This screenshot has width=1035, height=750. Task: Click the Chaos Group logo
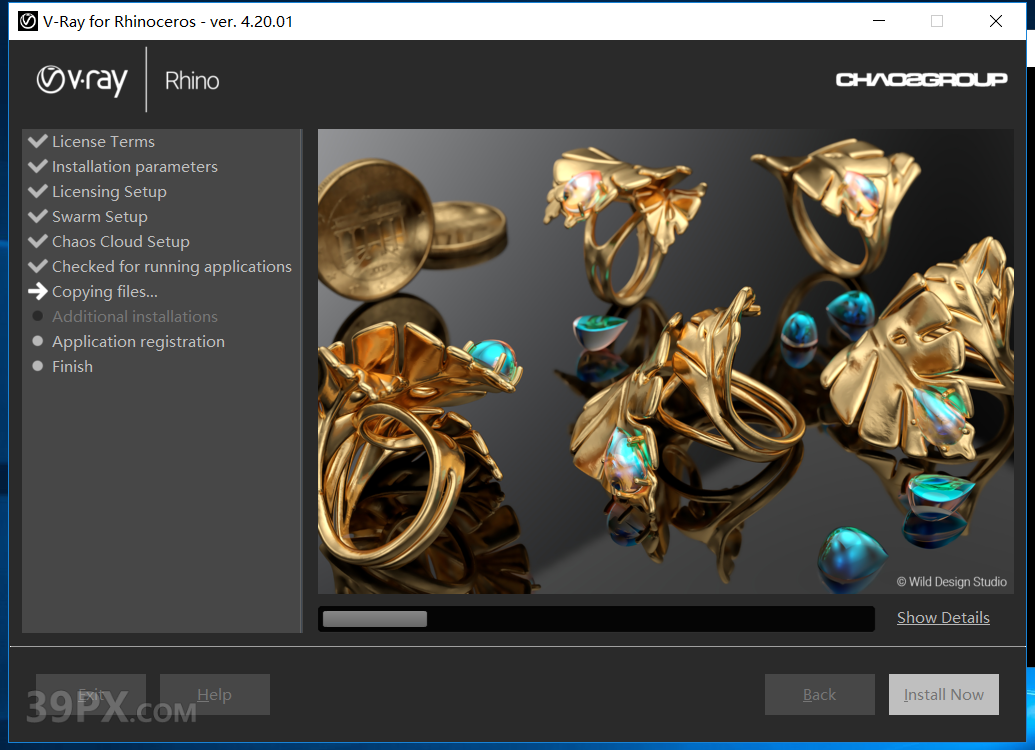tap(921, 80)
